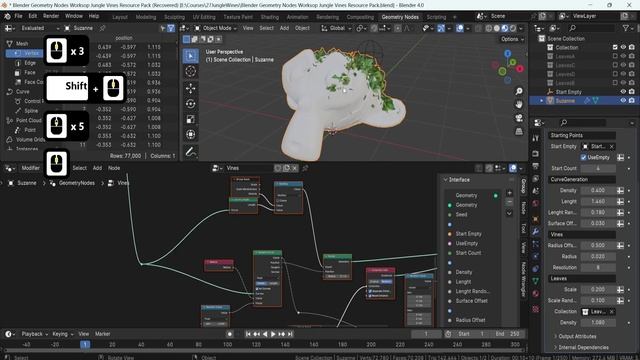The width and height of the screenshot is (640, 360).
Task: Select the Annotate tool
Action: coord(191,152)
